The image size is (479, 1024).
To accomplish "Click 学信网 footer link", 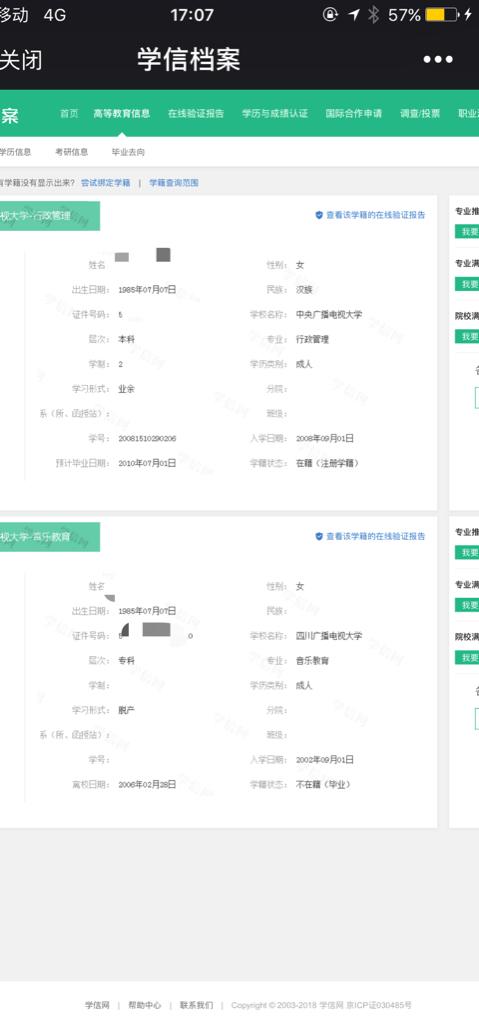I will pyautogui.click(x=97, y=1004).
